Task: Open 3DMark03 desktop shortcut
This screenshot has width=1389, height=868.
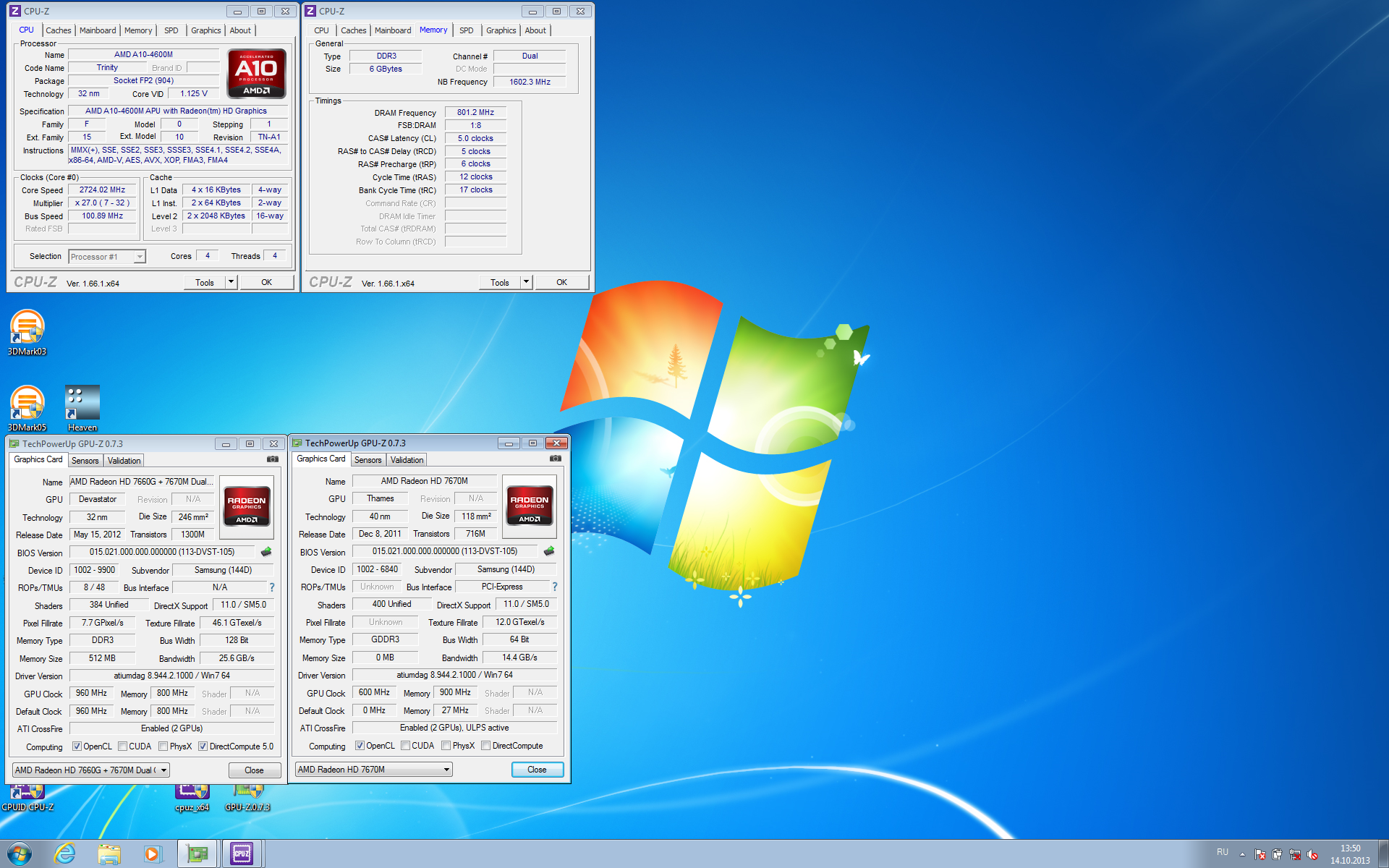Action: tap(27, 332)
